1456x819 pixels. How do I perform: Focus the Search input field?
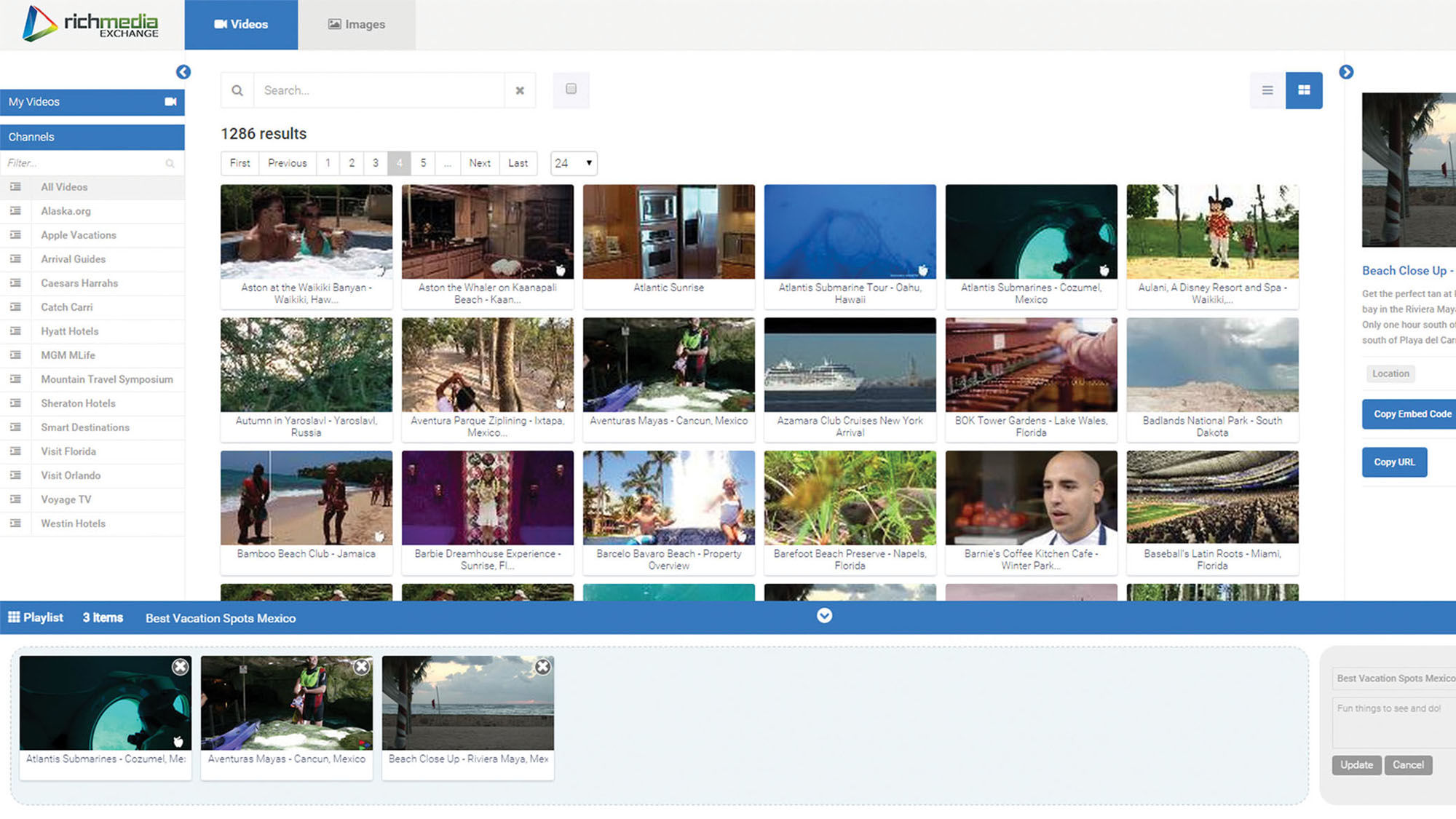379,90
